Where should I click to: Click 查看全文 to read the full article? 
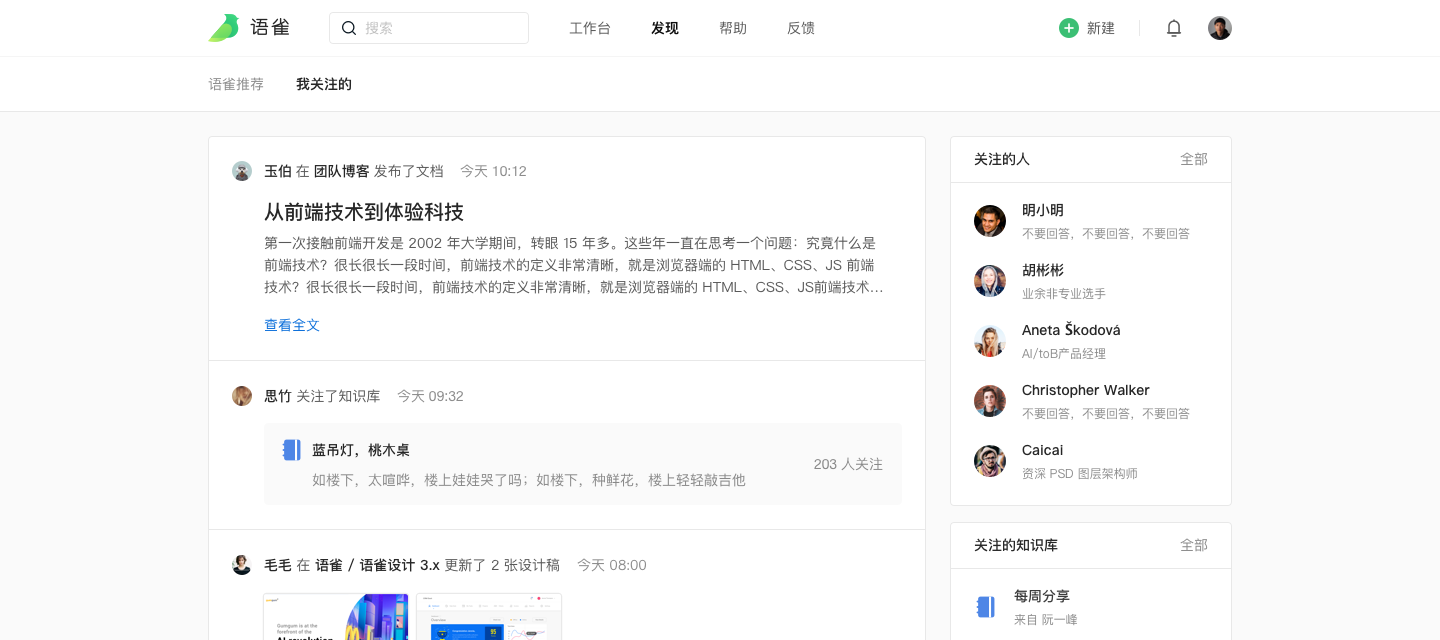tap(292, 325)
